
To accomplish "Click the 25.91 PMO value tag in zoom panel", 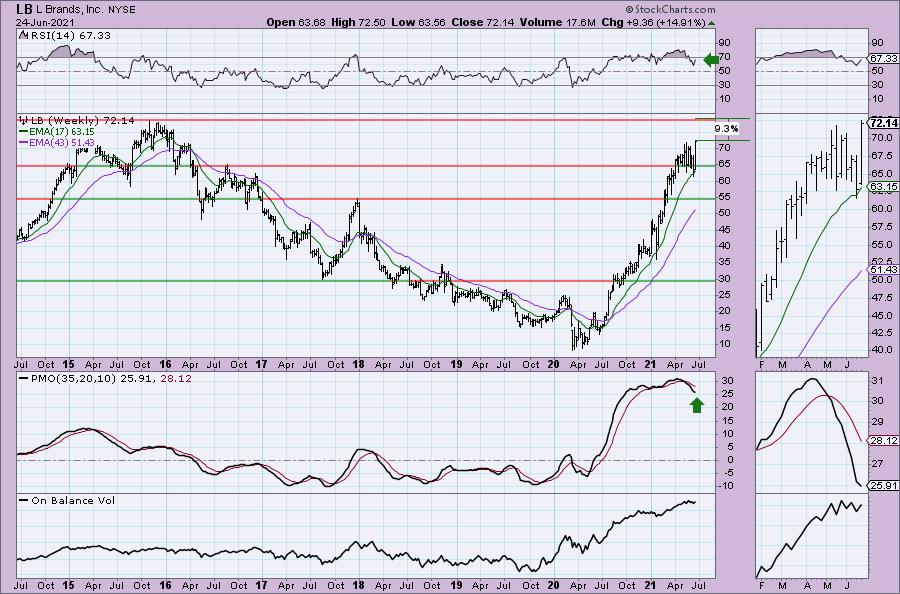I will coord(883,486).
